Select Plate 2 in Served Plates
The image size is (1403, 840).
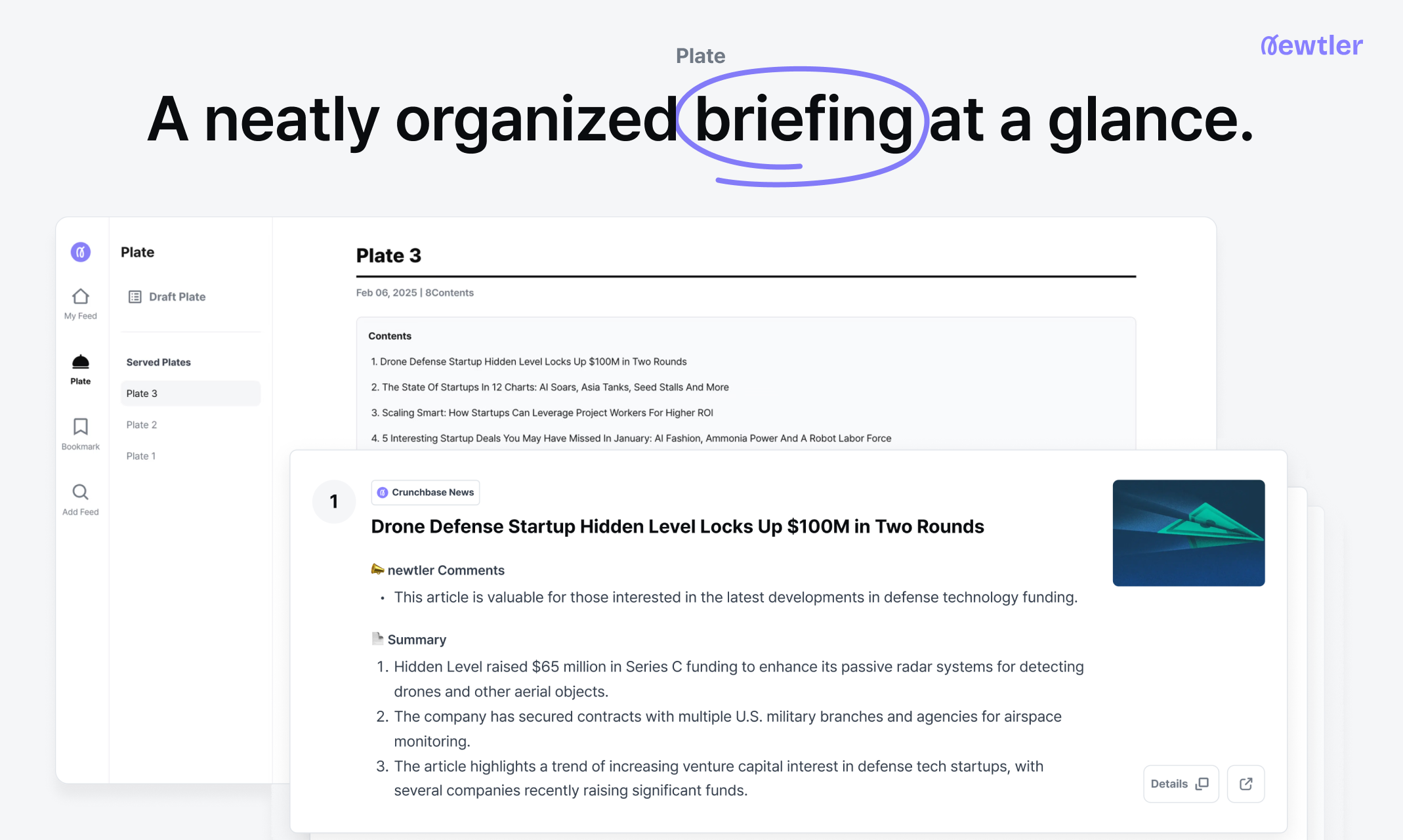(x=142, y=425)
